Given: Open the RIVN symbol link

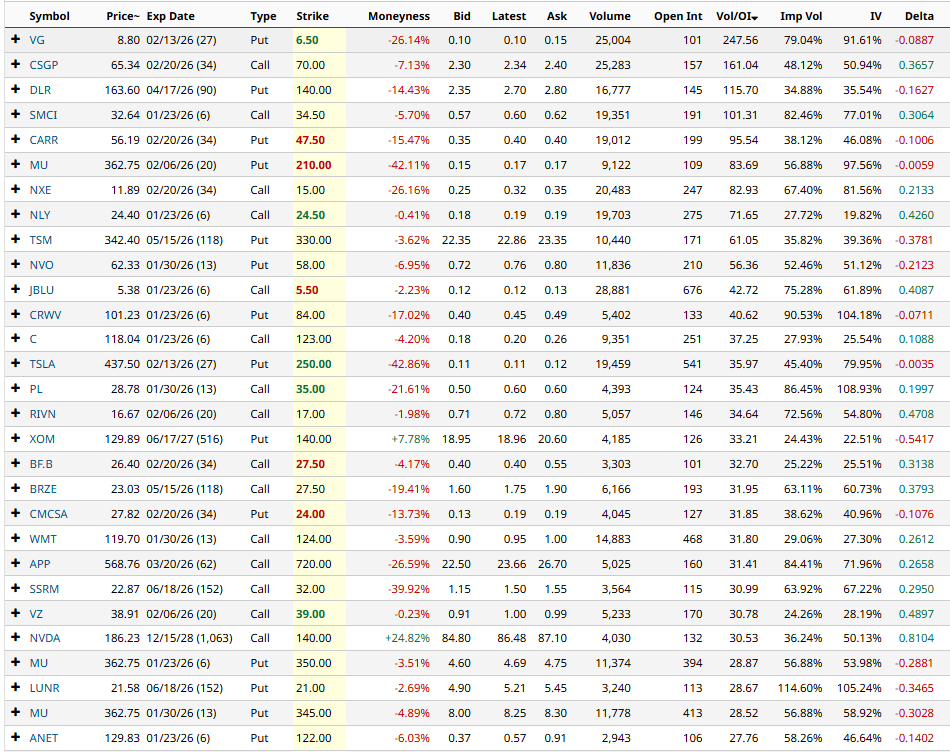Looking at the screenshot, I should (42, 414).
